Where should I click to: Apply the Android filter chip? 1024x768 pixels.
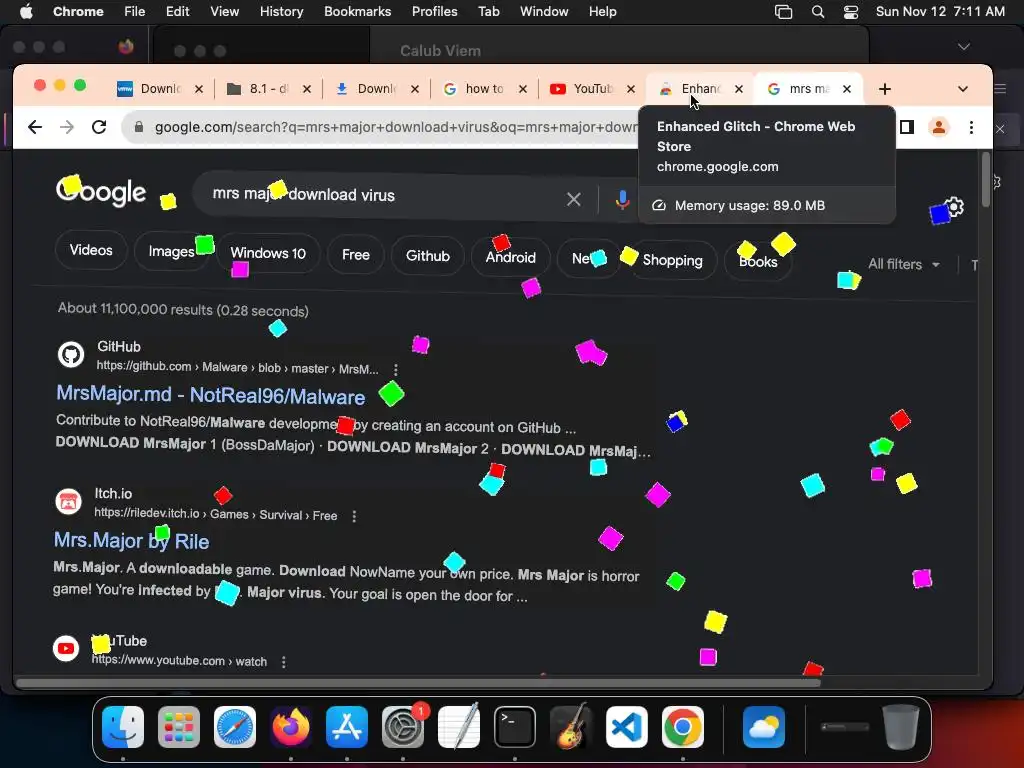(x=511, y=257)
